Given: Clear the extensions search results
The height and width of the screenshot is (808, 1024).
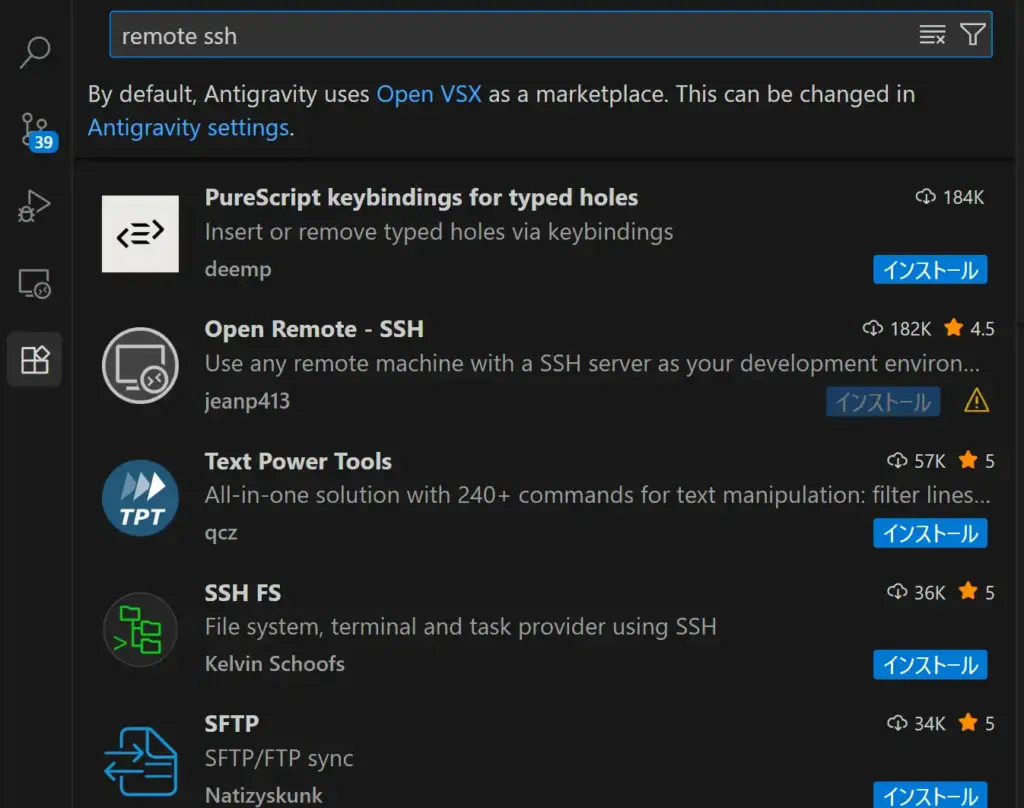Looking at the screenshot, I should click(932, 36).
